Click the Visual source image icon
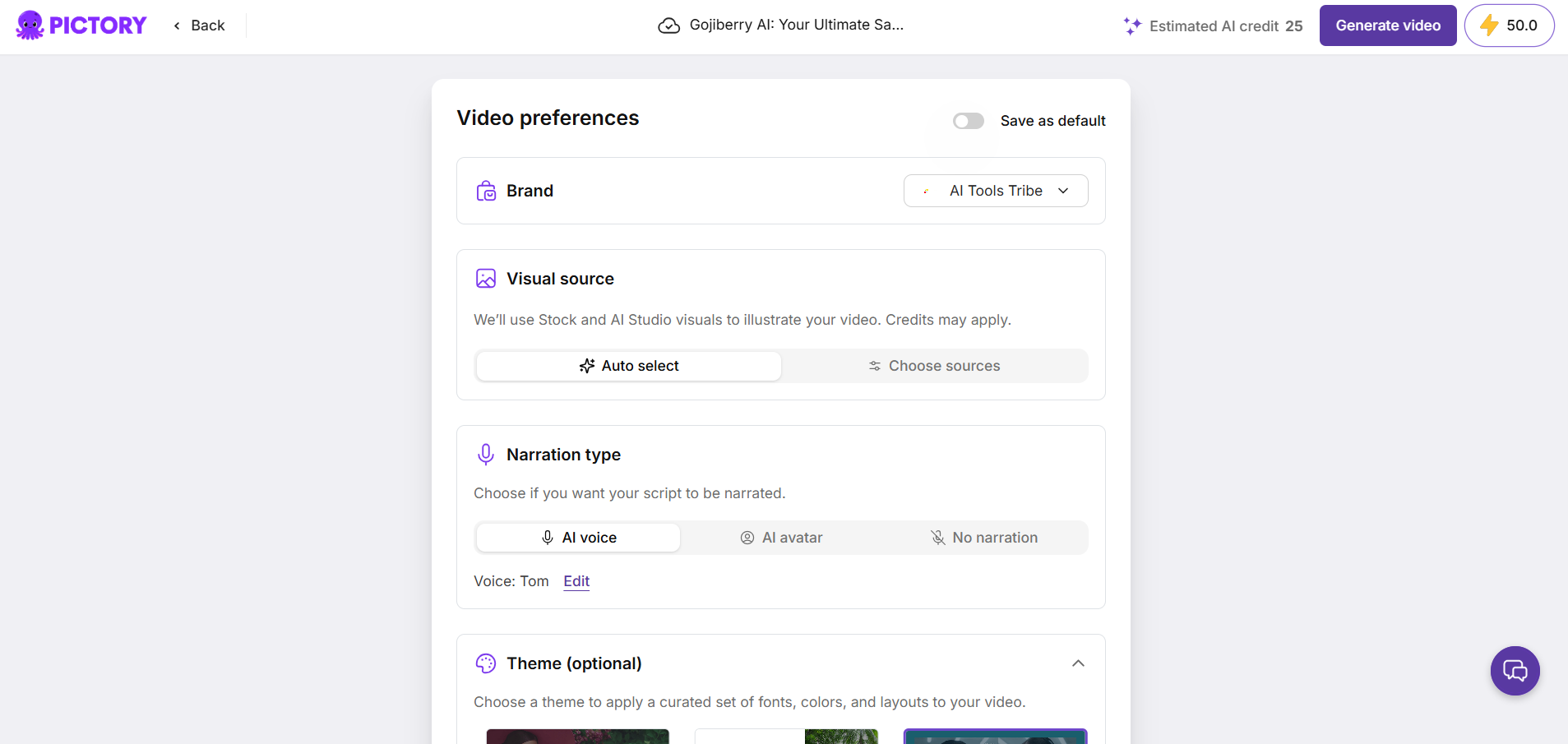The width and height of the screenshot is (1568, 744). point(486,279)
